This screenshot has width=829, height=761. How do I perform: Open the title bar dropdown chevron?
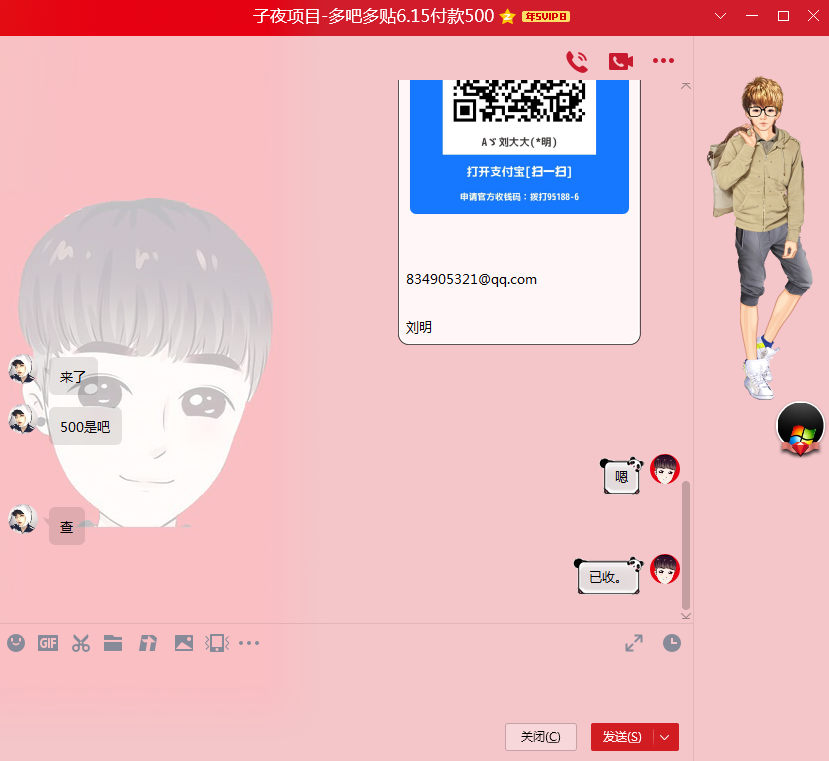(720, 16)
